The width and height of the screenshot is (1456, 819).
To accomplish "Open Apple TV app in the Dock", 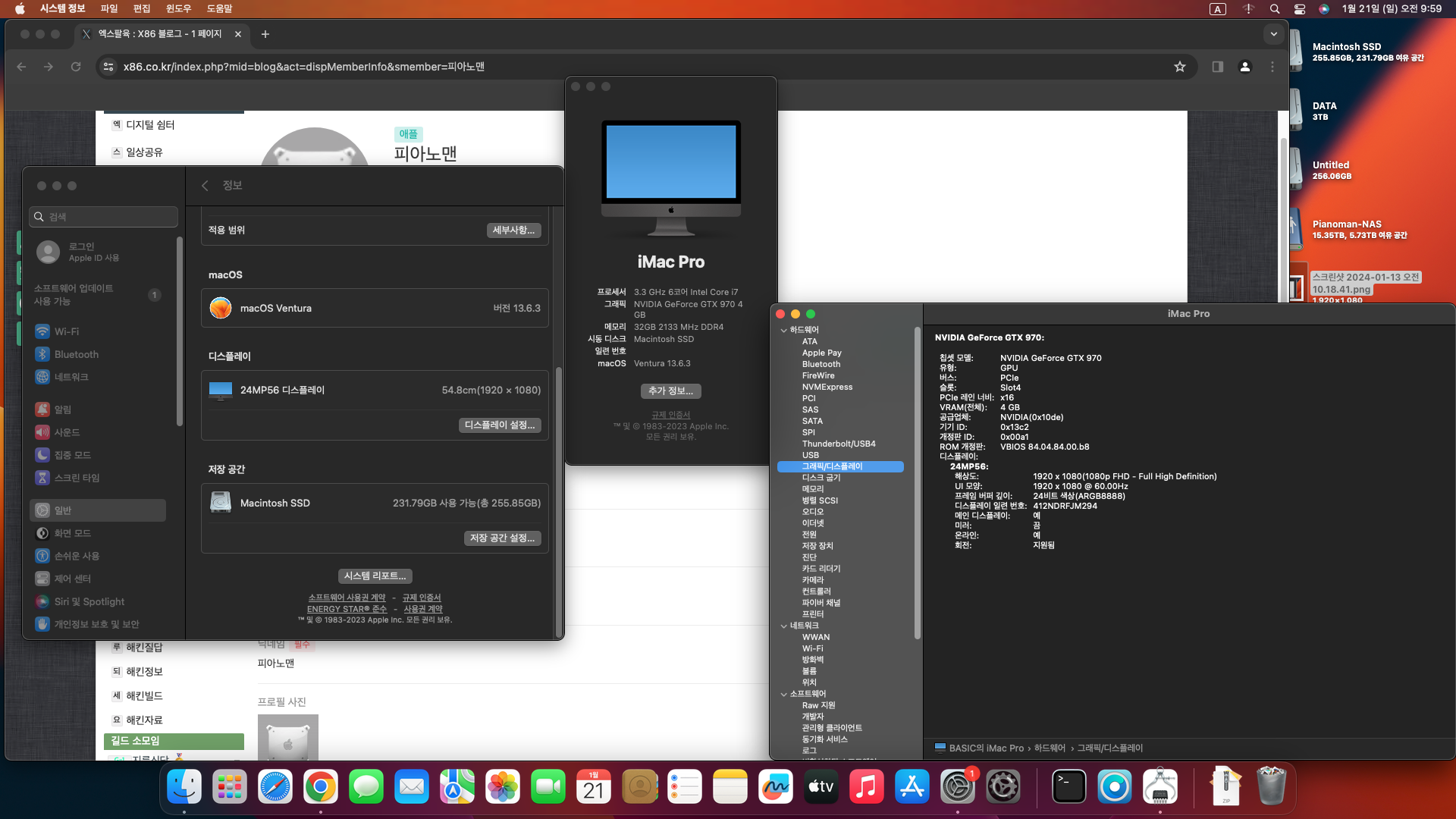I will click(821, 787).
